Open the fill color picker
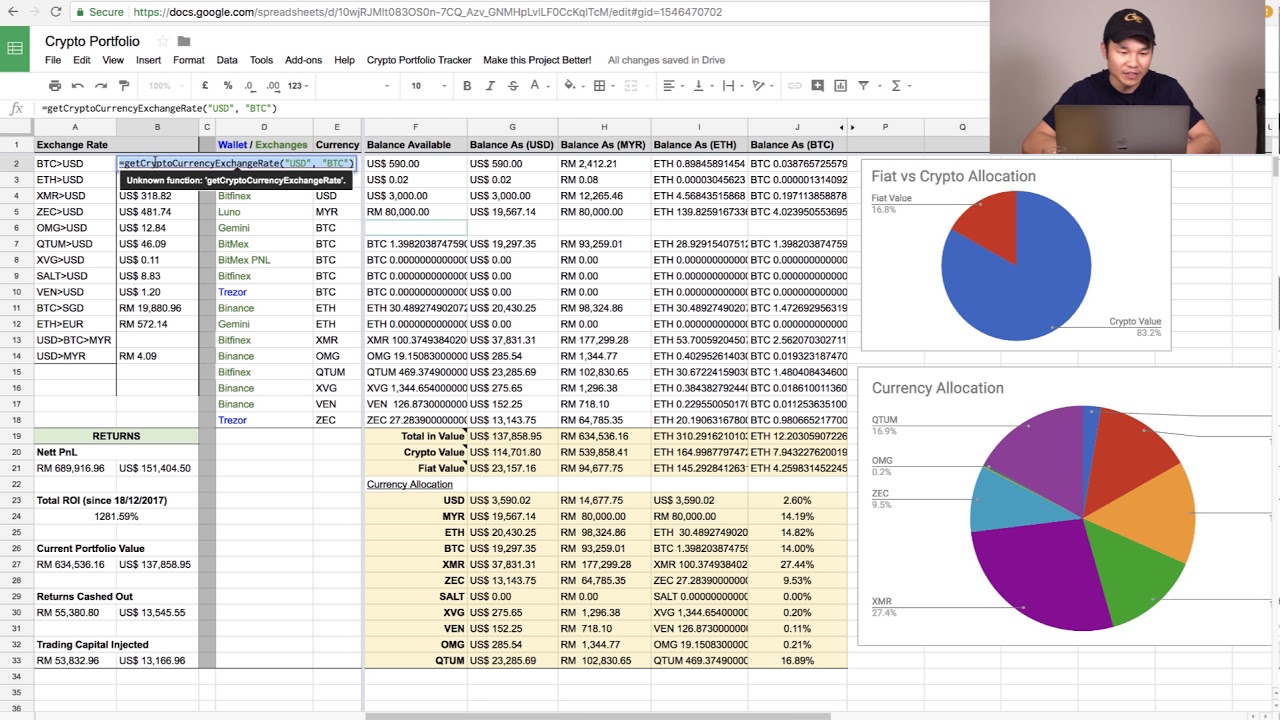 [x=573, y=86]
